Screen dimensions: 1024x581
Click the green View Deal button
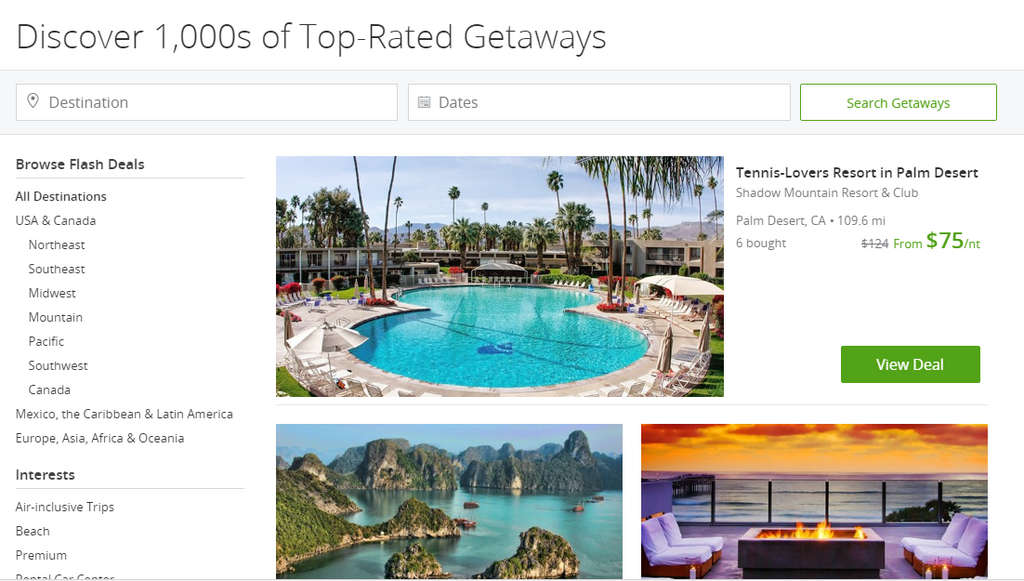pyautogui.click(x=910, y=364)
